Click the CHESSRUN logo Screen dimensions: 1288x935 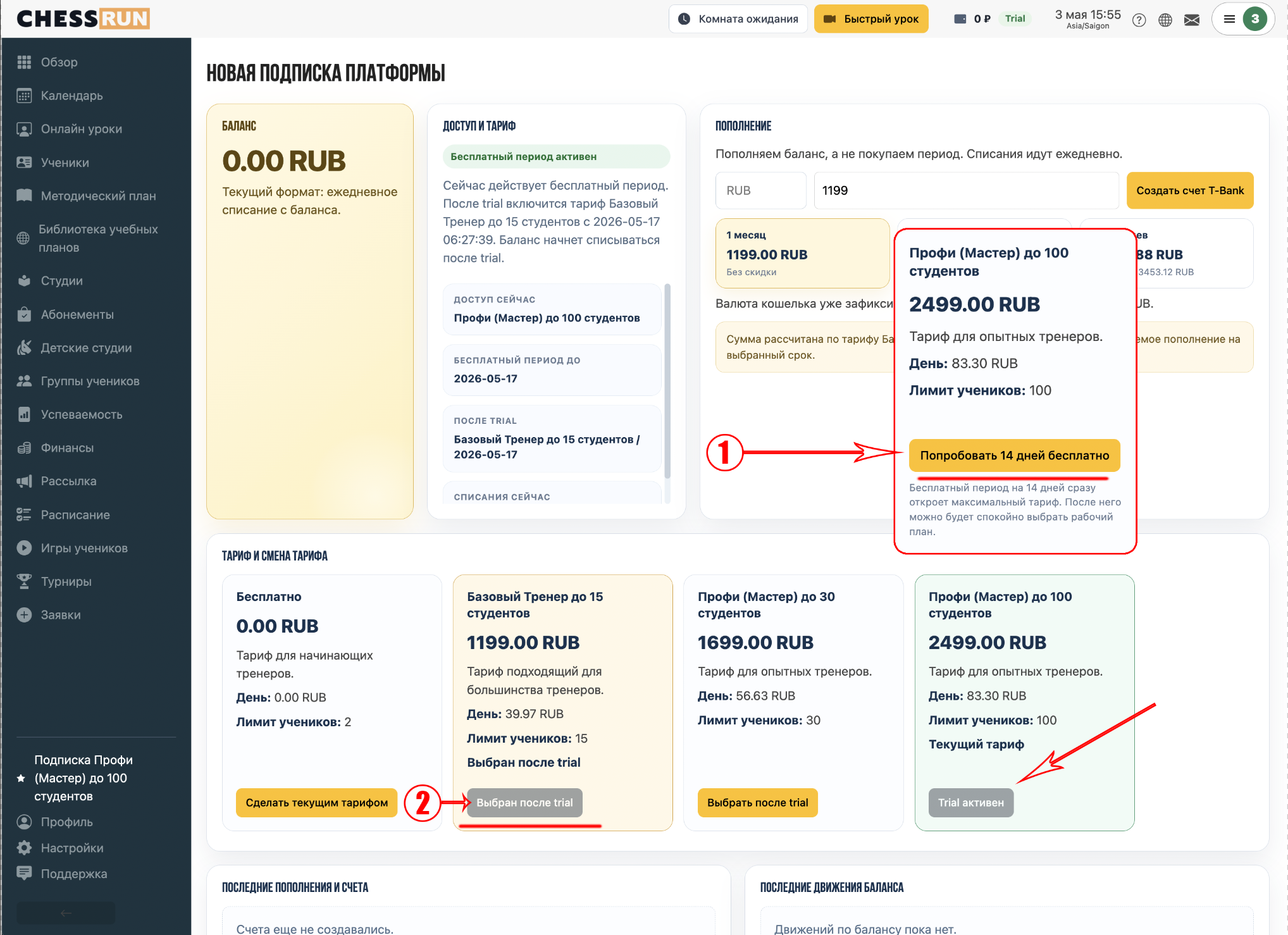83,19
